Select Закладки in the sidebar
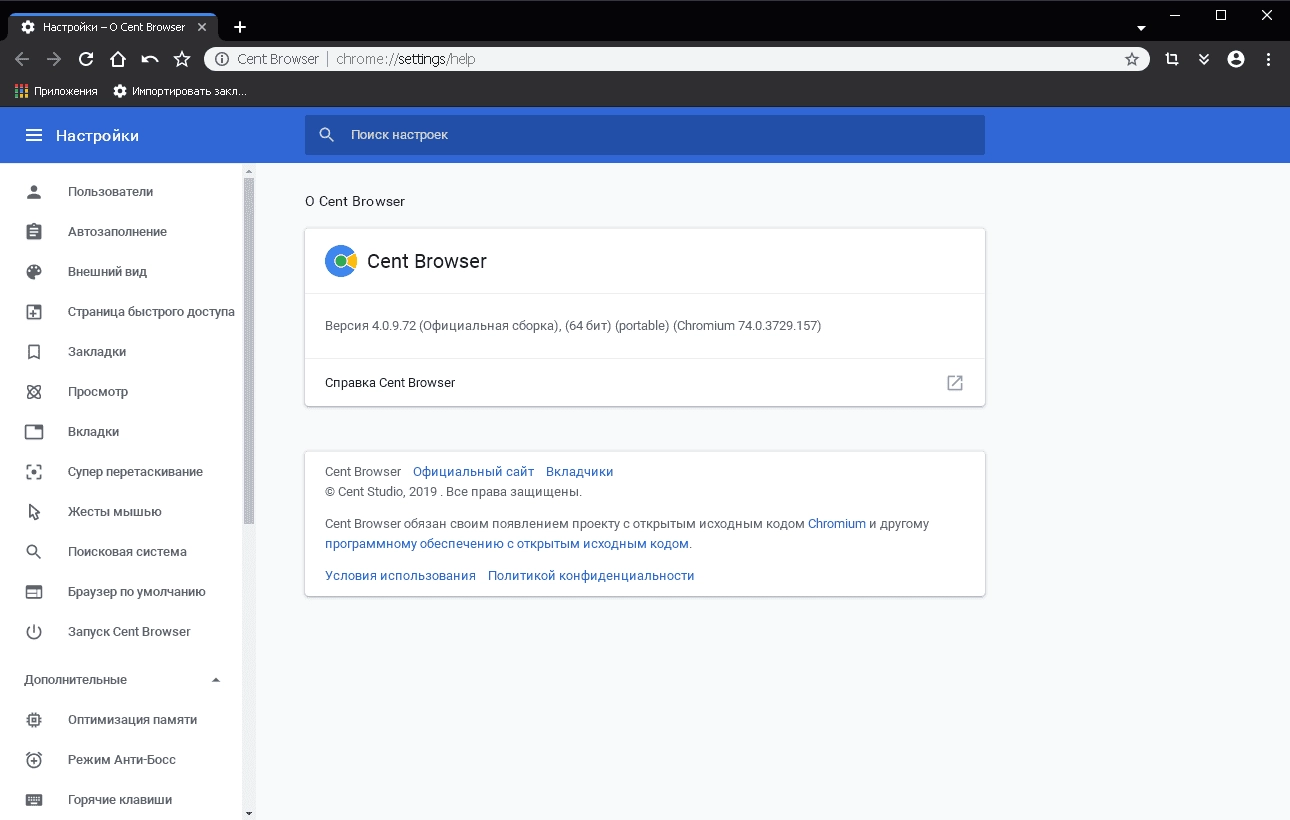The height and width of the screenshot is (820, 1290). click(121, 351)
